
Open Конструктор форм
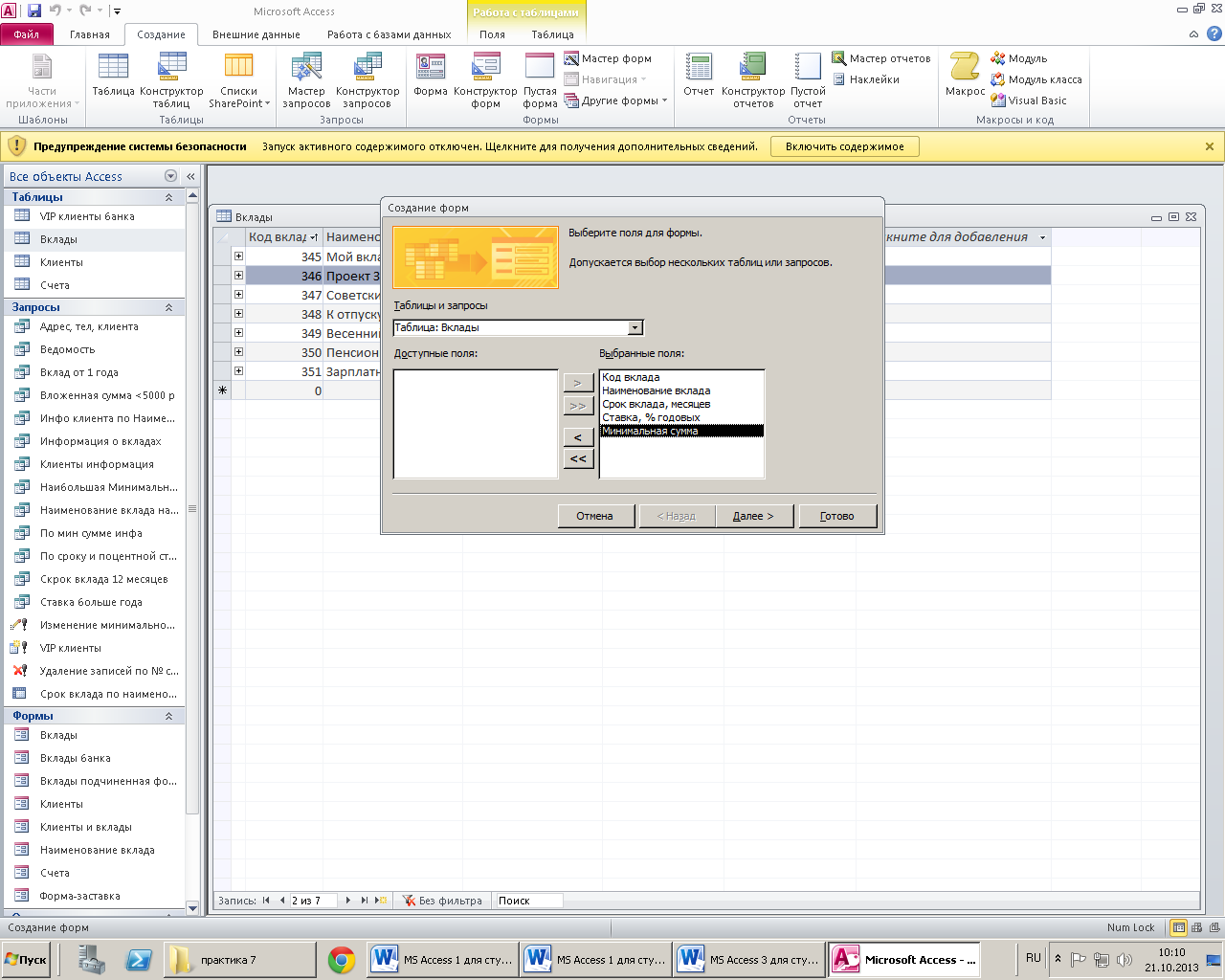pos(485,80)
